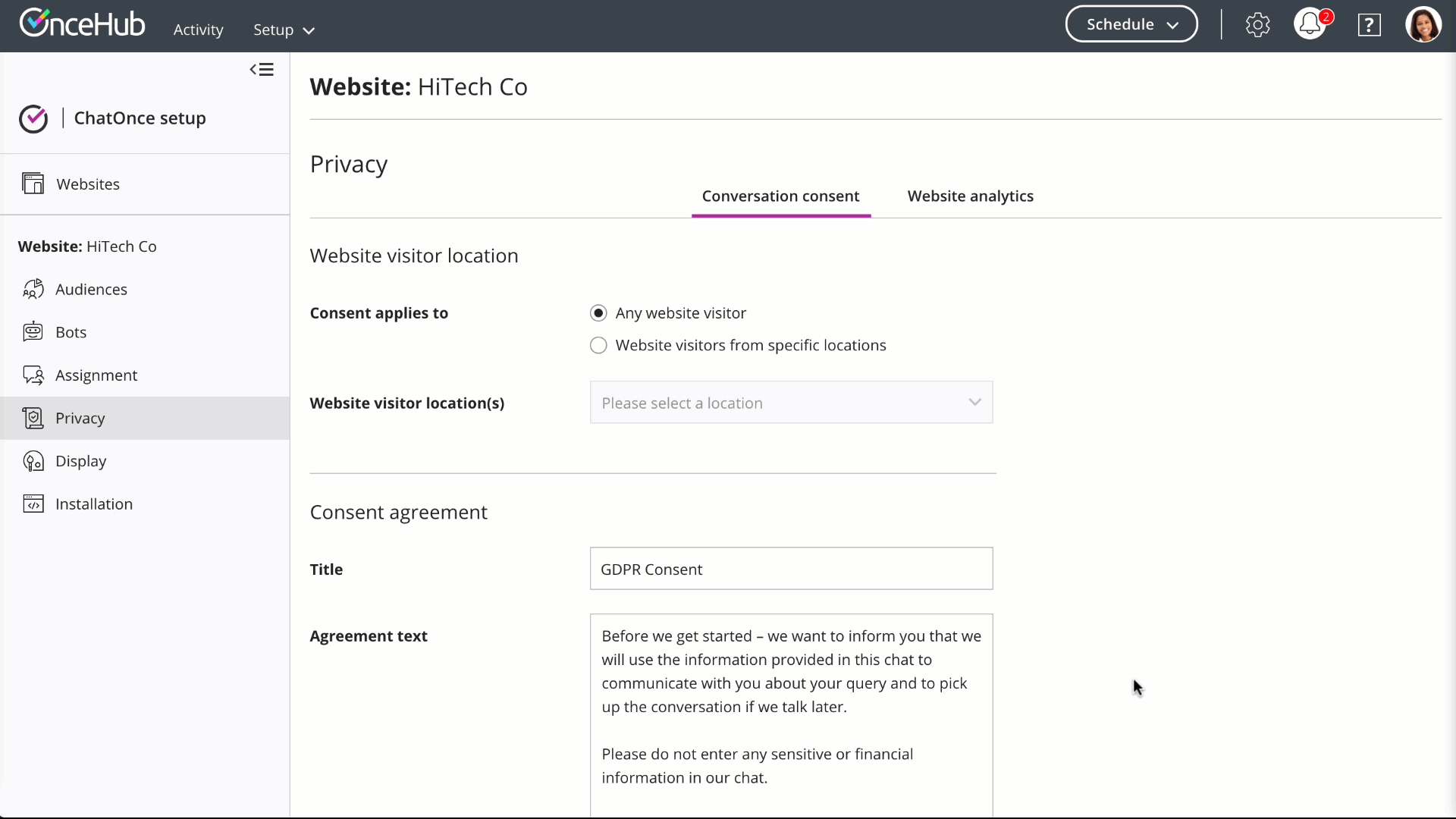This screenshot has width=1456, height=819.
Task: Switch to the Conversation consent tab
Action: (780, 196)
